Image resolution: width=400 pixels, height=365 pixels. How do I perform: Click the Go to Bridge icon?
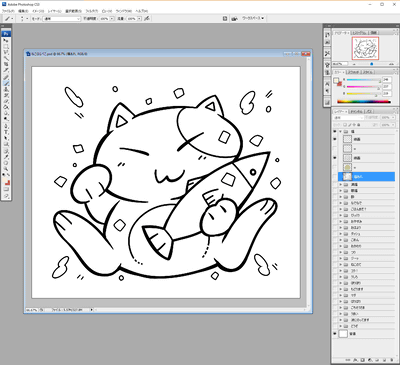pos(235,19)
